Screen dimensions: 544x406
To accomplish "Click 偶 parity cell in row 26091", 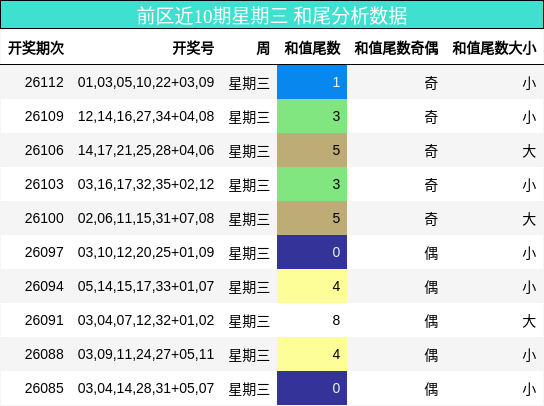I will (431, 321).
